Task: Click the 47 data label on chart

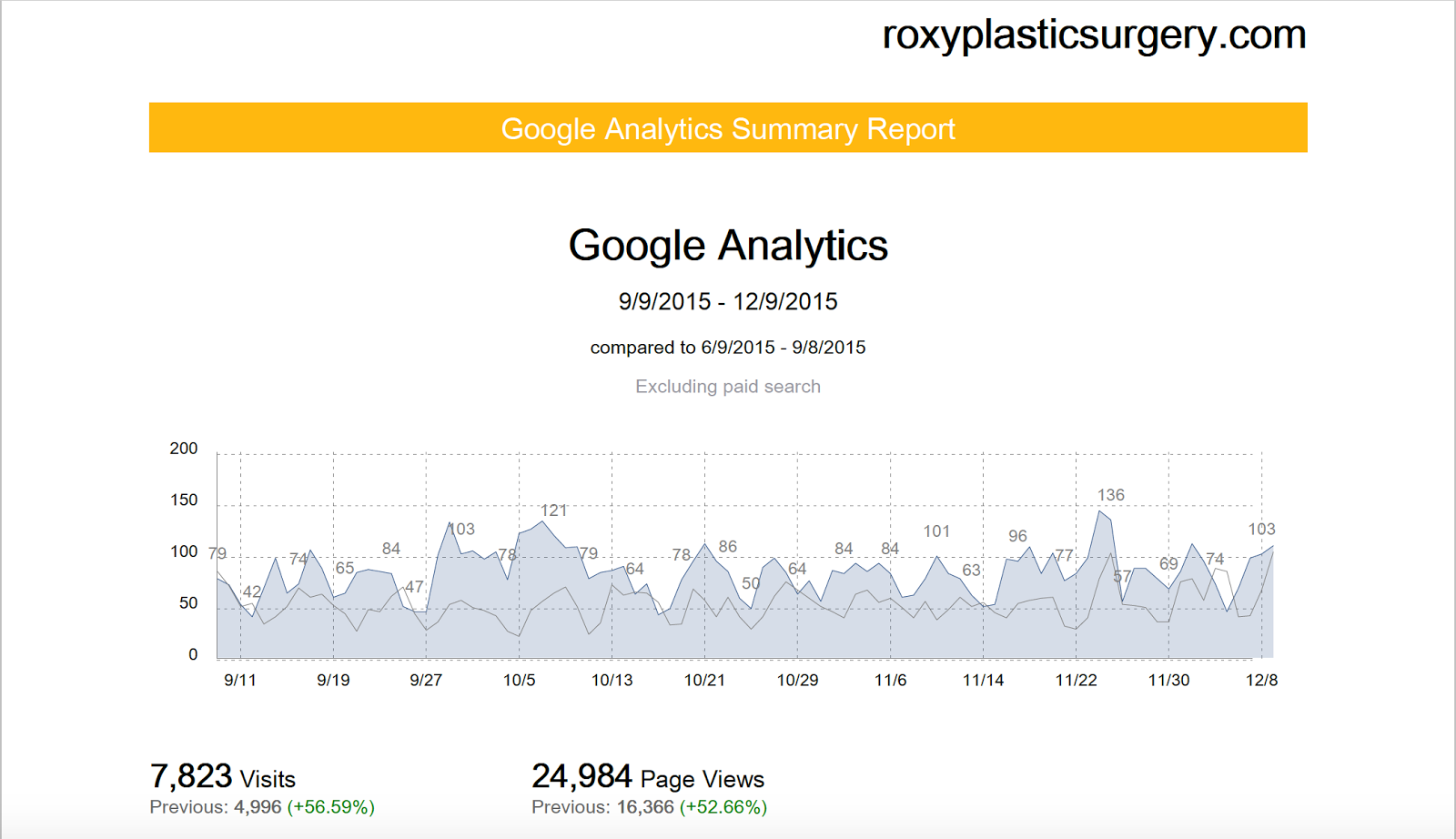Action: click(x=415, y=587)
